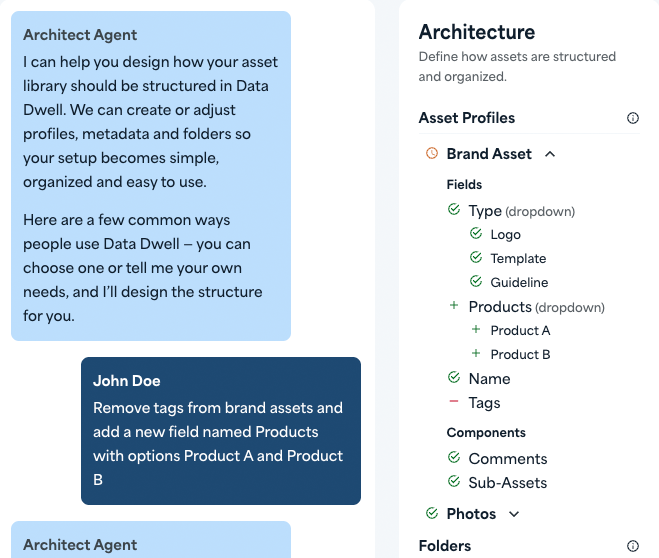
Task: Click the red minus icon beside Tags
Action: [454, 402]
